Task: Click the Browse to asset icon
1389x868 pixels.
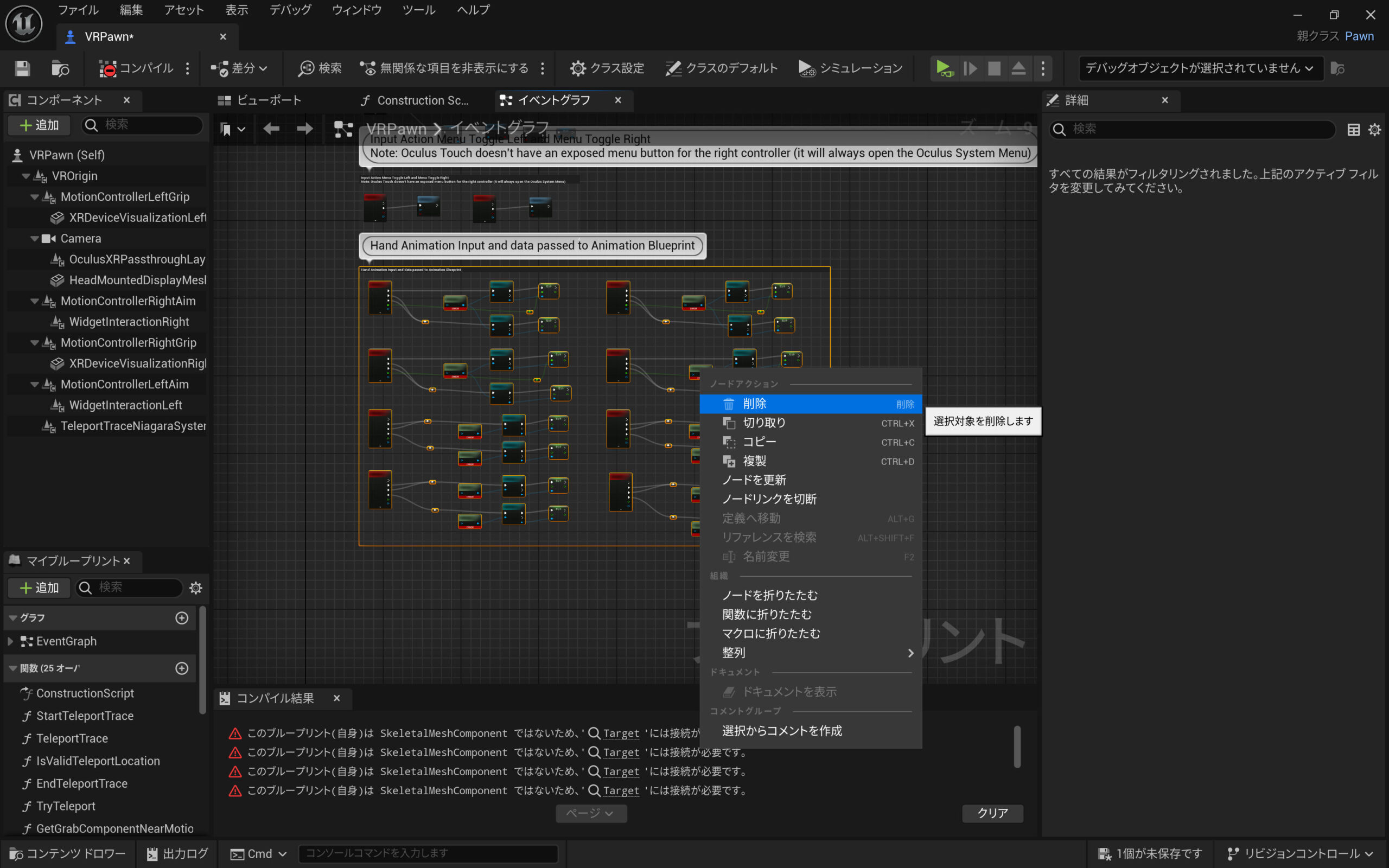Action: 60,68
